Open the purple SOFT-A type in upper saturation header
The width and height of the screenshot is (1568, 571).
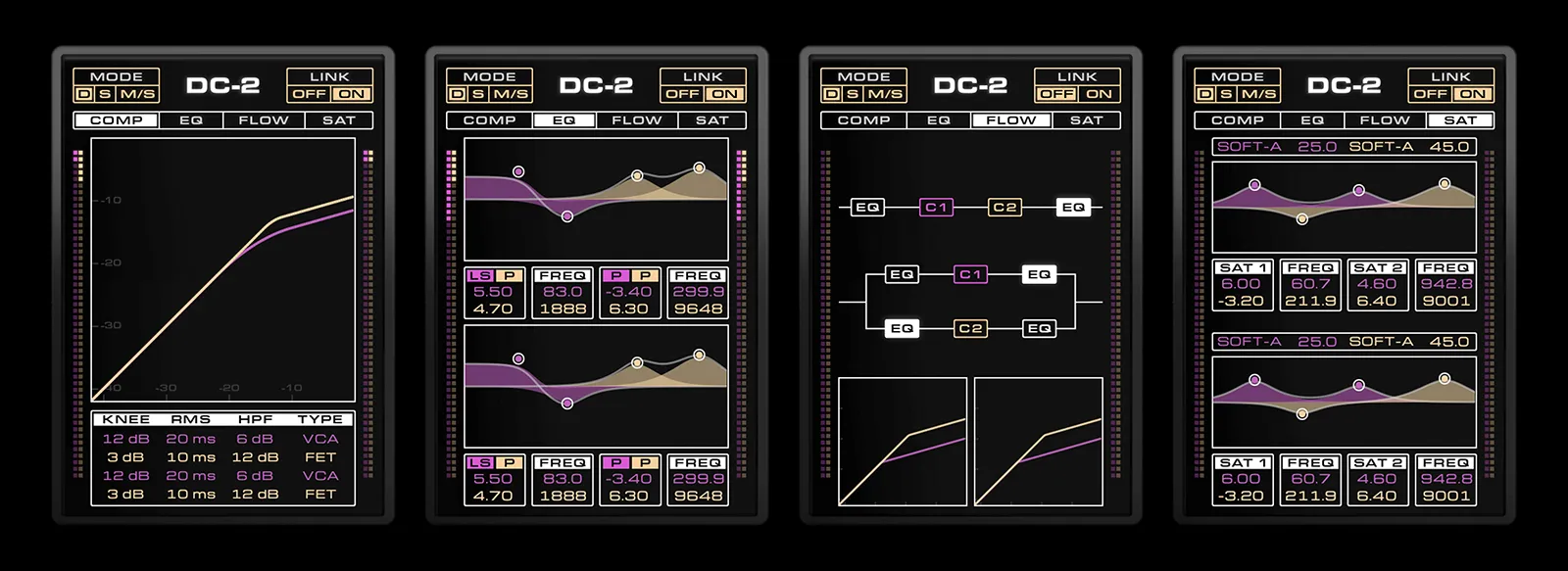pos(1249,146)
